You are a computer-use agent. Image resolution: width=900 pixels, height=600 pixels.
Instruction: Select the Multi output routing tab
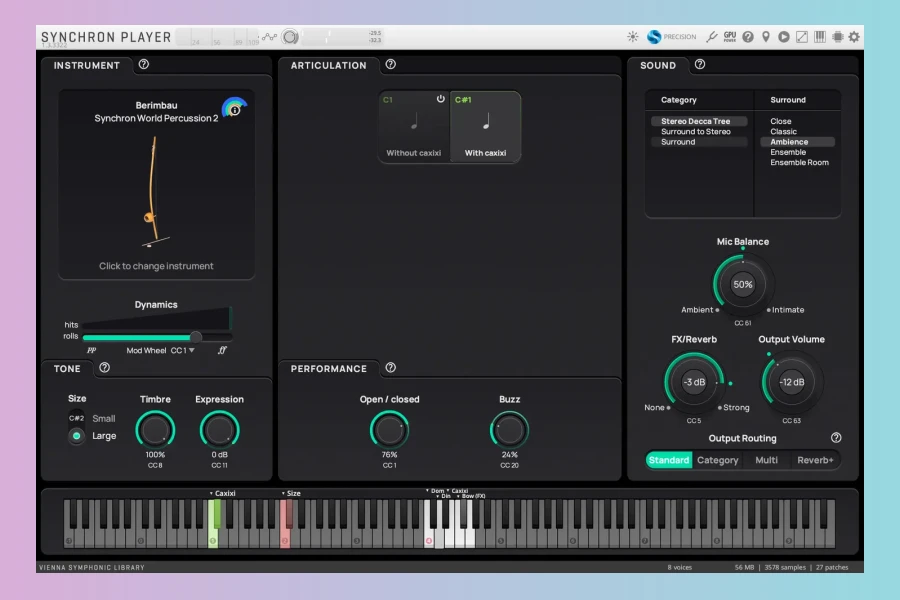click(x=766, y=460)
